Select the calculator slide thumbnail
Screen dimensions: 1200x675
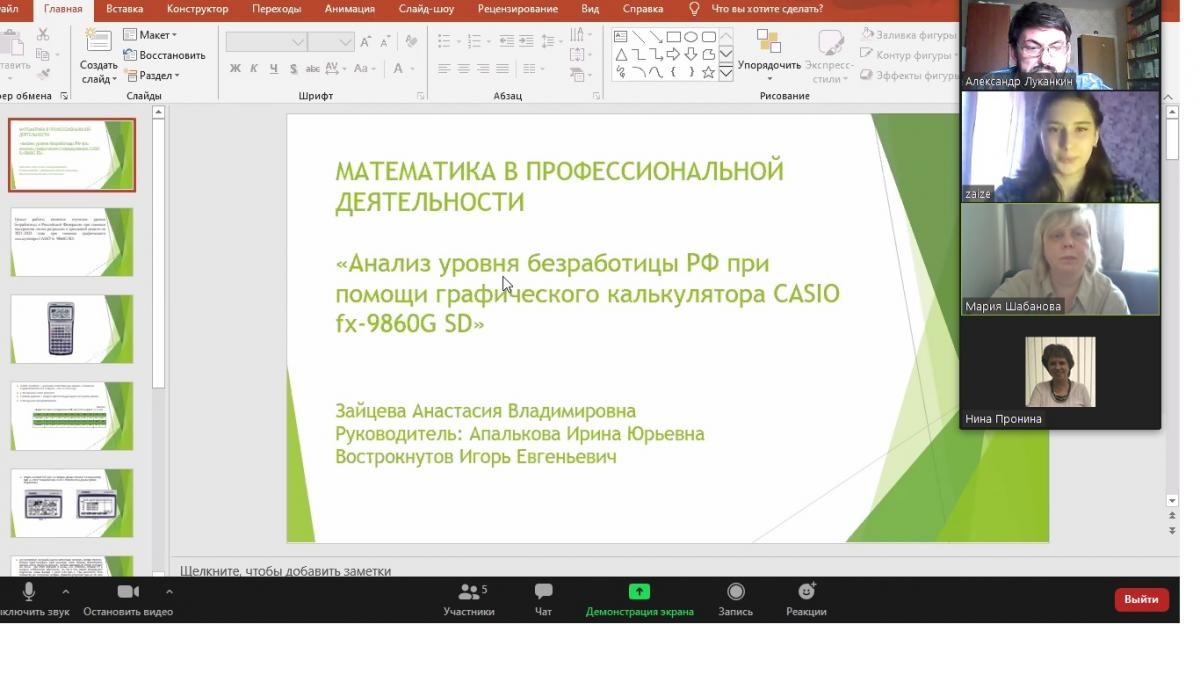[x=72, y=329]
